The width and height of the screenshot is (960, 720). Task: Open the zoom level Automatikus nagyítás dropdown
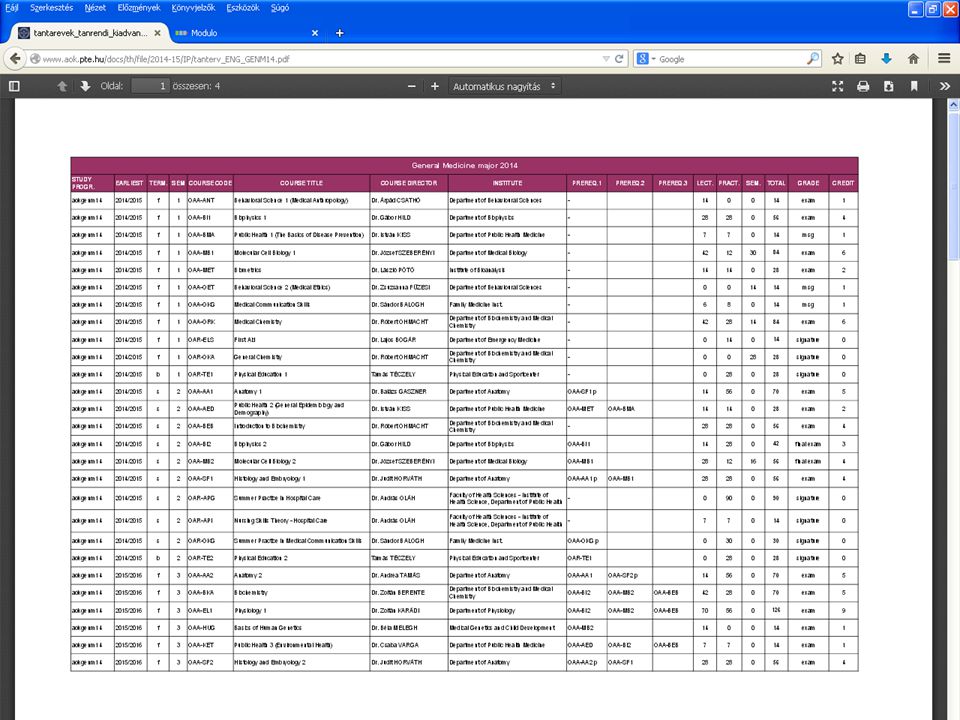point(504,86)
